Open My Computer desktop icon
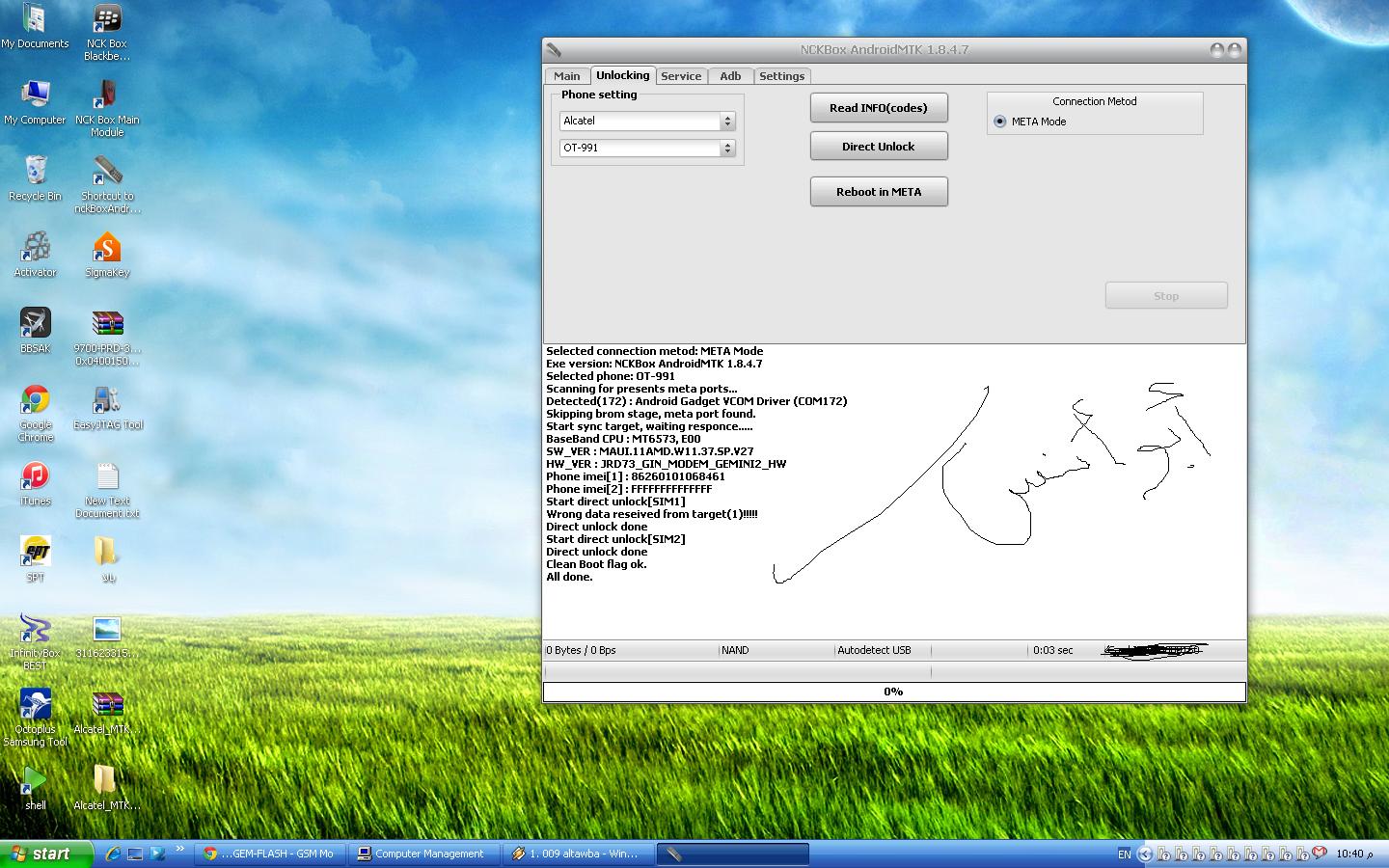The width and height of the screenshot is (1389, 868). click(x=35, y=102)
